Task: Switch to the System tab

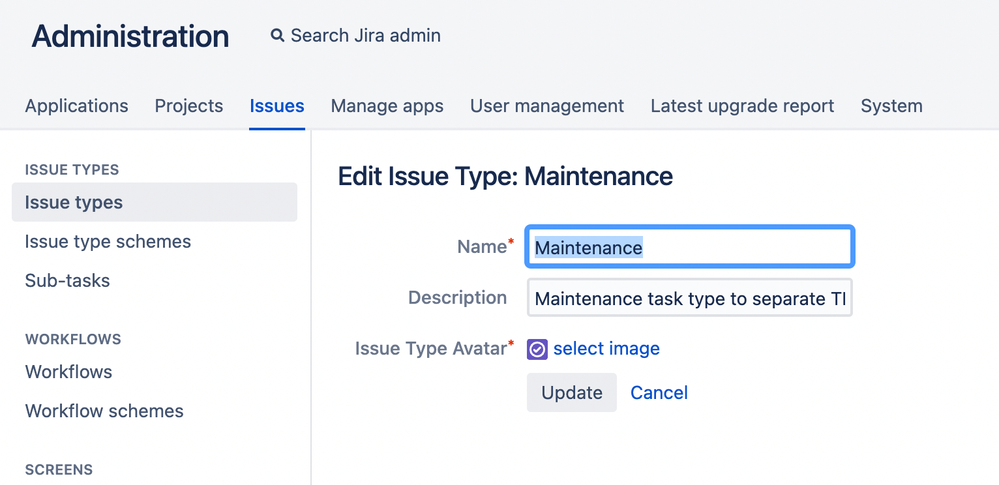Action: 891,106
